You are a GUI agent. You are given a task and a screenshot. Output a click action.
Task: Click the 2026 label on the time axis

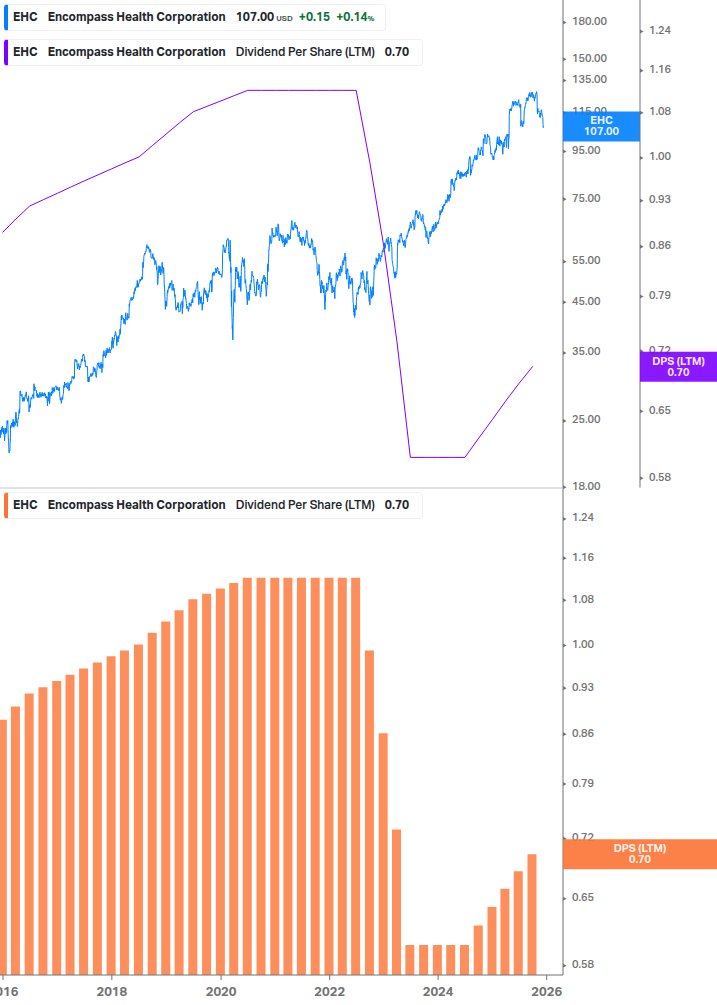(x=547, y=992)
